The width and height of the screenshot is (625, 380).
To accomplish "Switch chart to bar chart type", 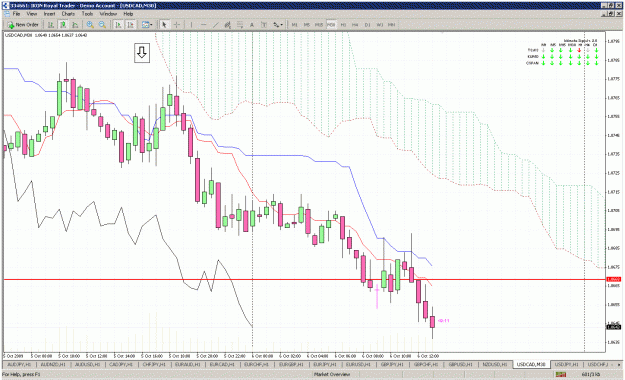I will pos(51,25).
